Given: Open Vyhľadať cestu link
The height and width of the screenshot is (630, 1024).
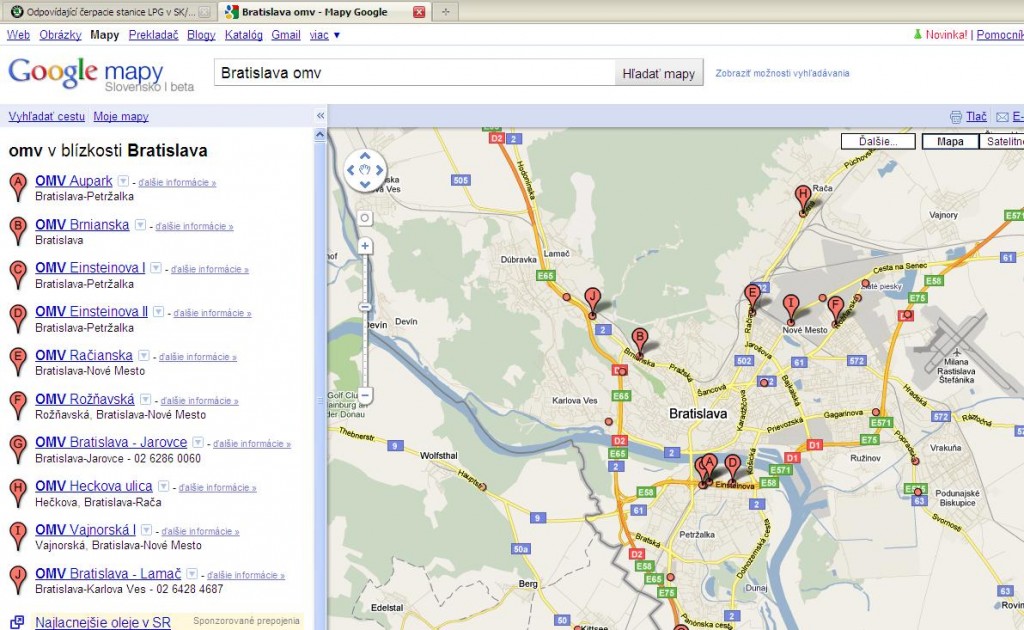Looking at the screenshot, I should tap(46, 116).
